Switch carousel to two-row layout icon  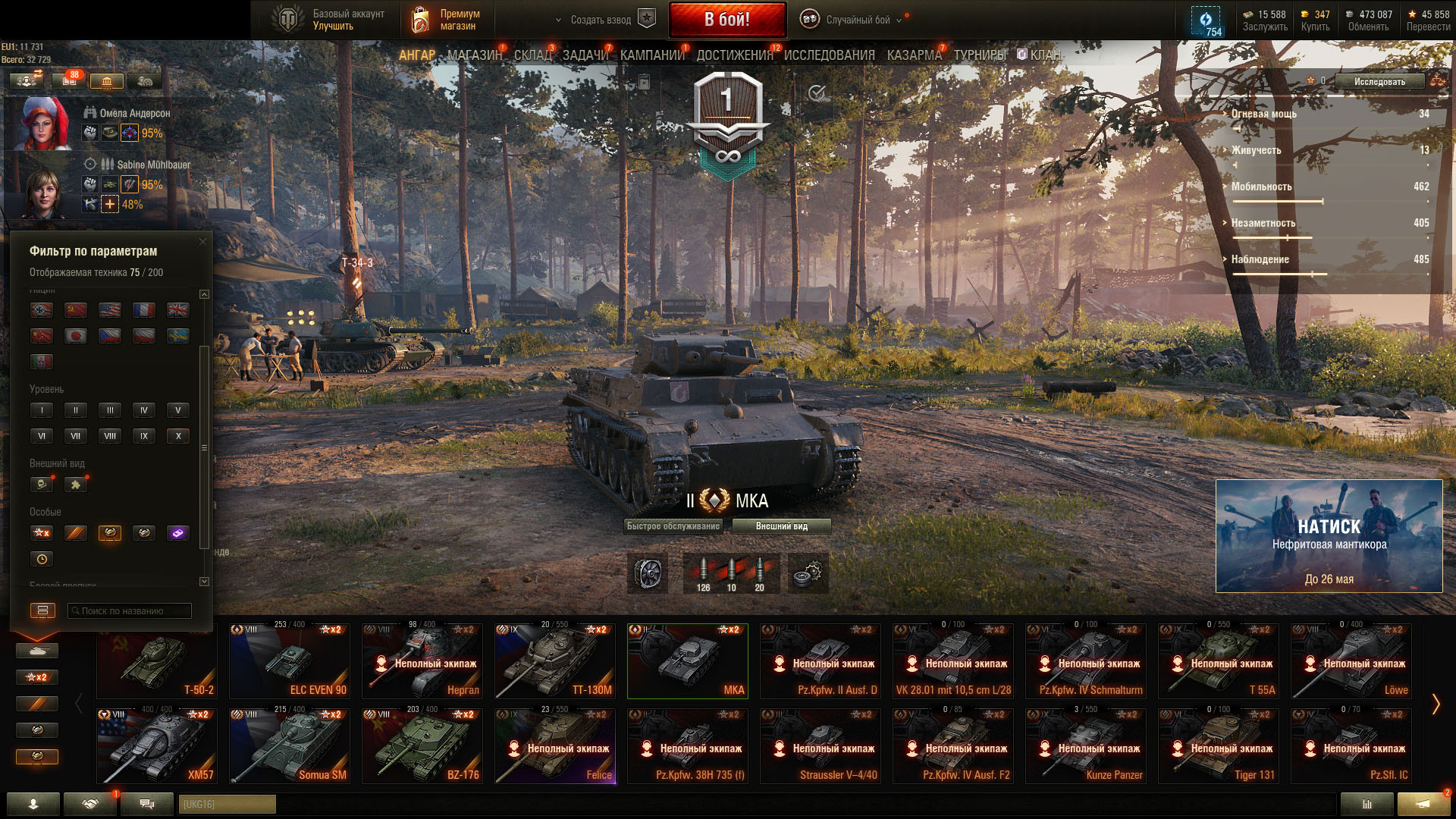point(42,610)
